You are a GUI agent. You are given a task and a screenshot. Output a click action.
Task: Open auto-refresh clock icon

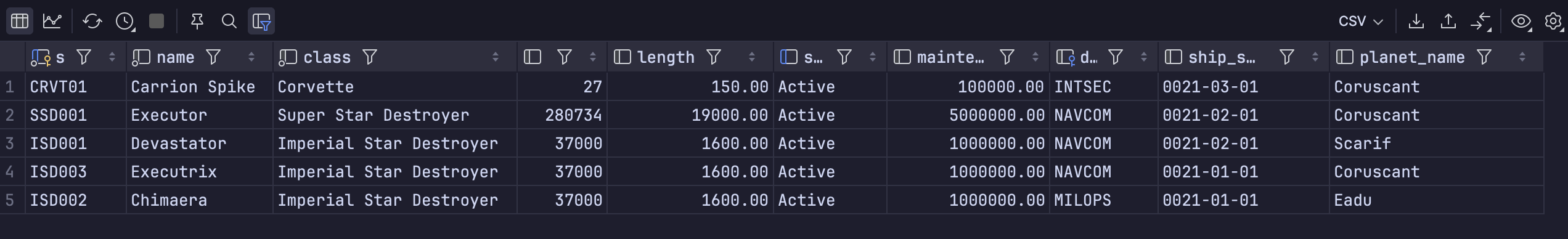pos(125,22)
